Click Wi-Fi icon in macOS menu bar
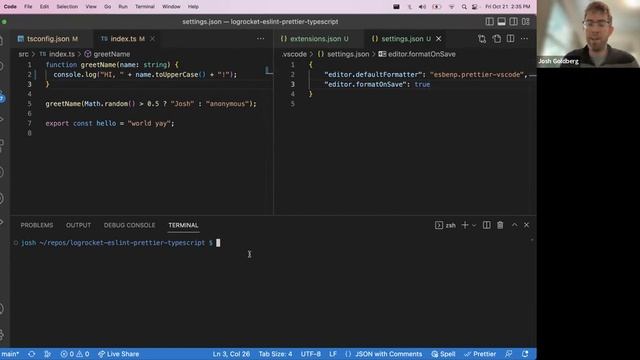 [451, 7]
